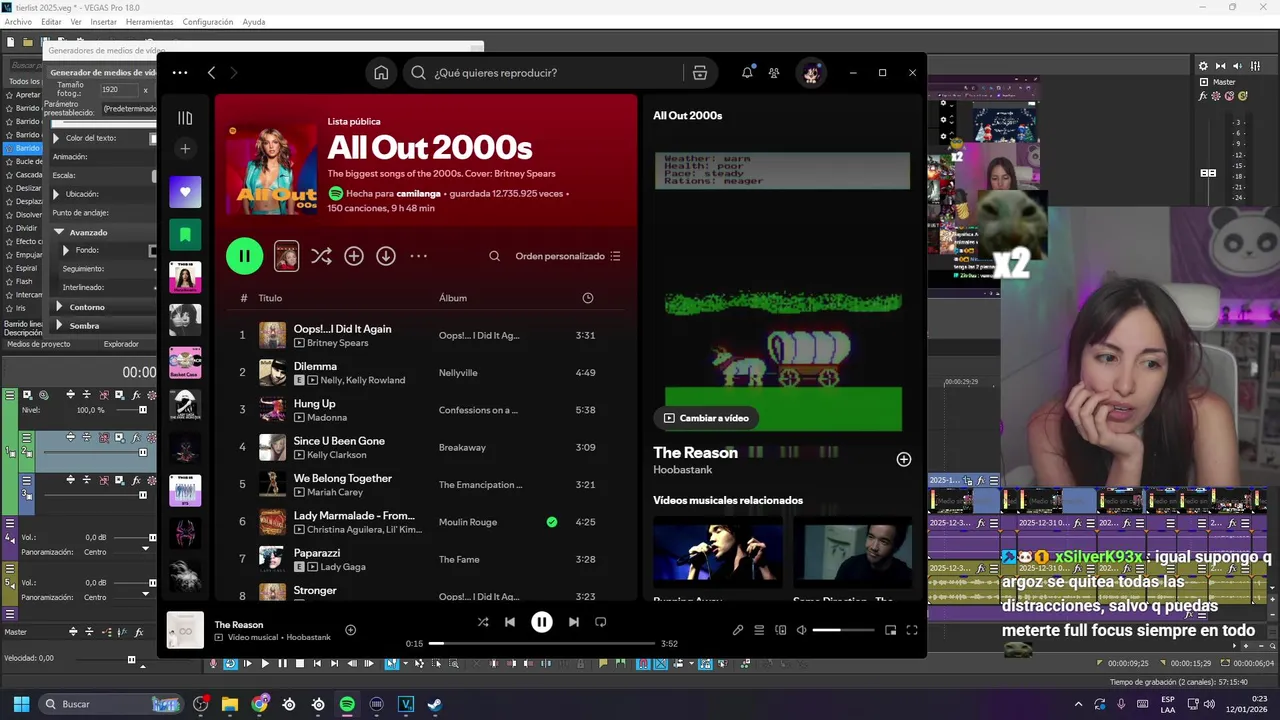Screen dimensions: 1280x720
Task: Pause playback in bottom player bar
Action: 542,622
